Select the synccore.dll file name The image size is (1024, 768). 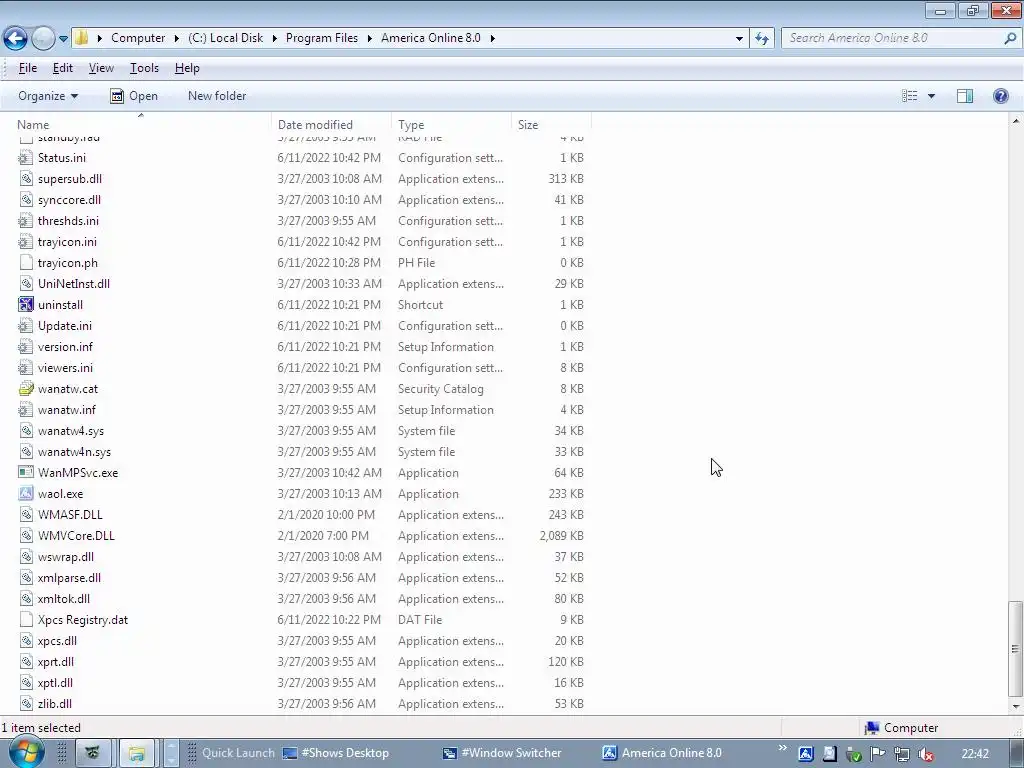(69, 200)
